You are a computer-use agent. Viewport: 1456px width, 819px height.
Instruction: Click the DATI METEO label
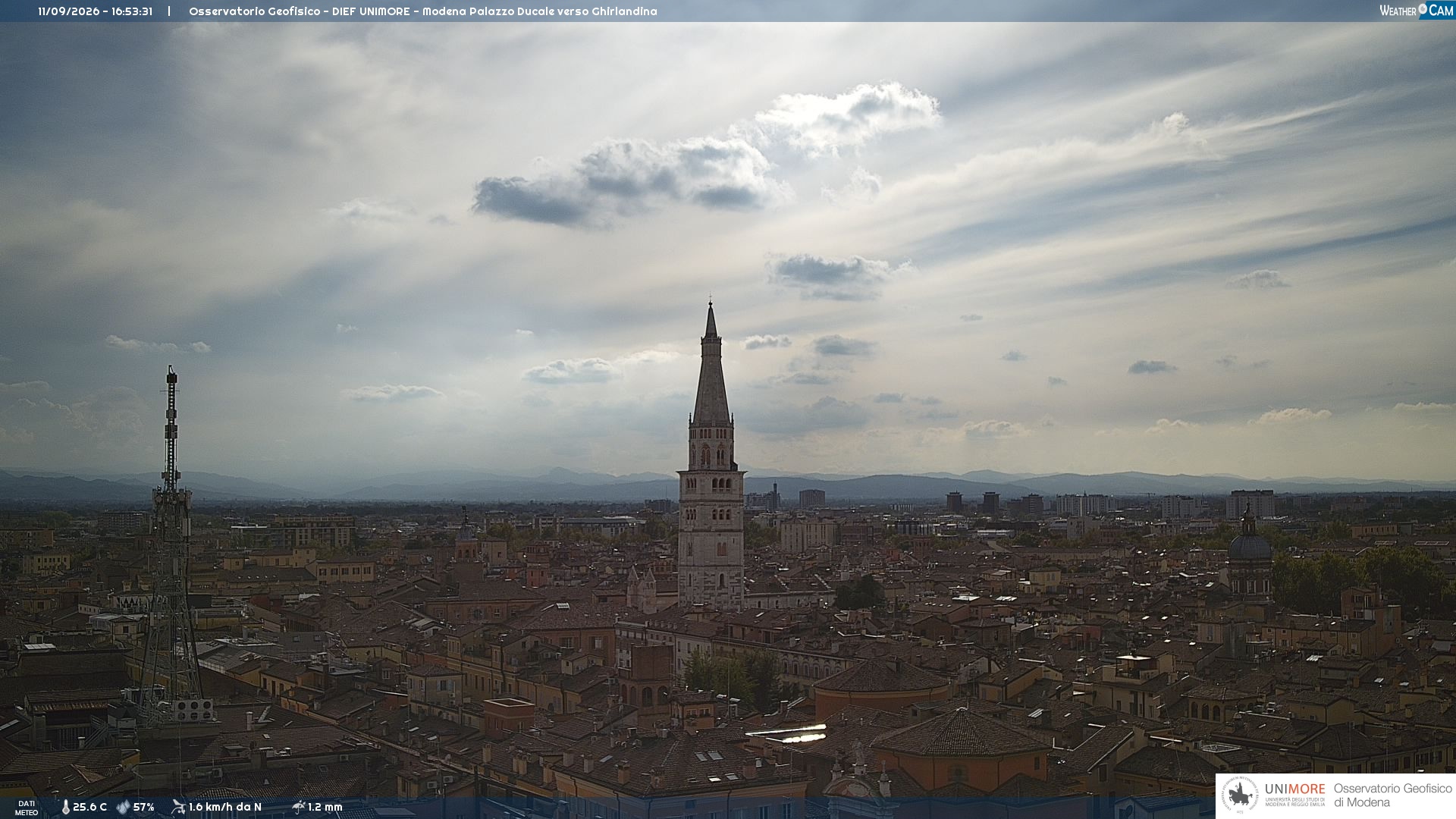click(x=27, y=808)
